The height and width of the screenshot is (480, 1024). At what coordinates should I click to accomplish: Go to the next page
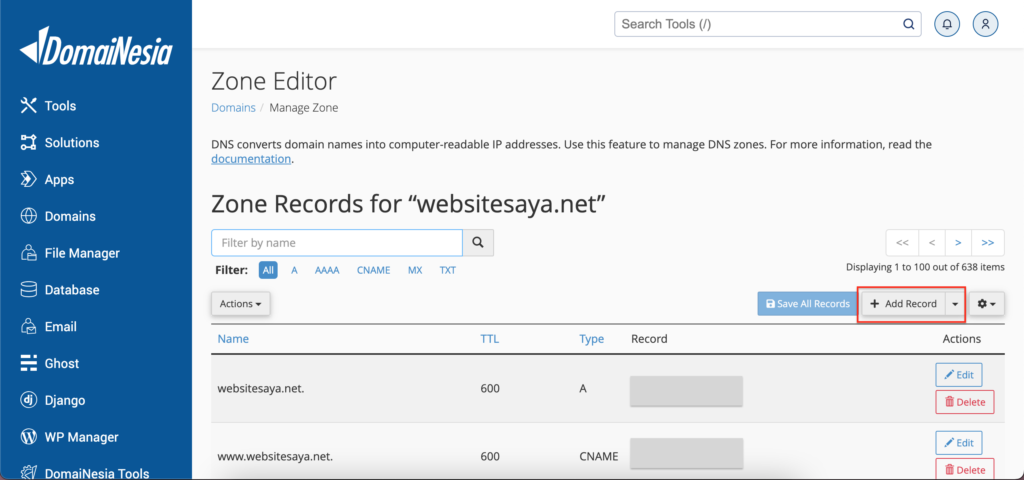[x=958, y=242]
